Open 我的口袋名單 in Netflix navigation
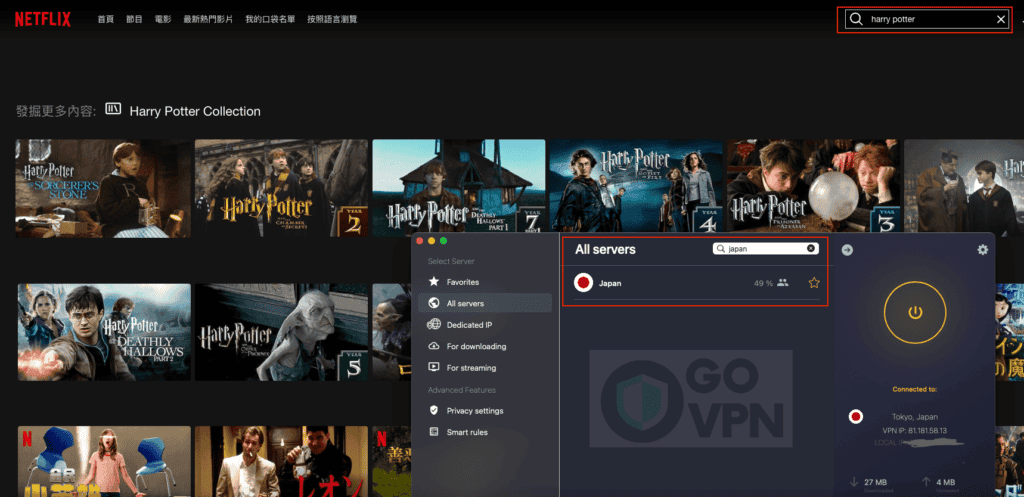 coord(270,20)
